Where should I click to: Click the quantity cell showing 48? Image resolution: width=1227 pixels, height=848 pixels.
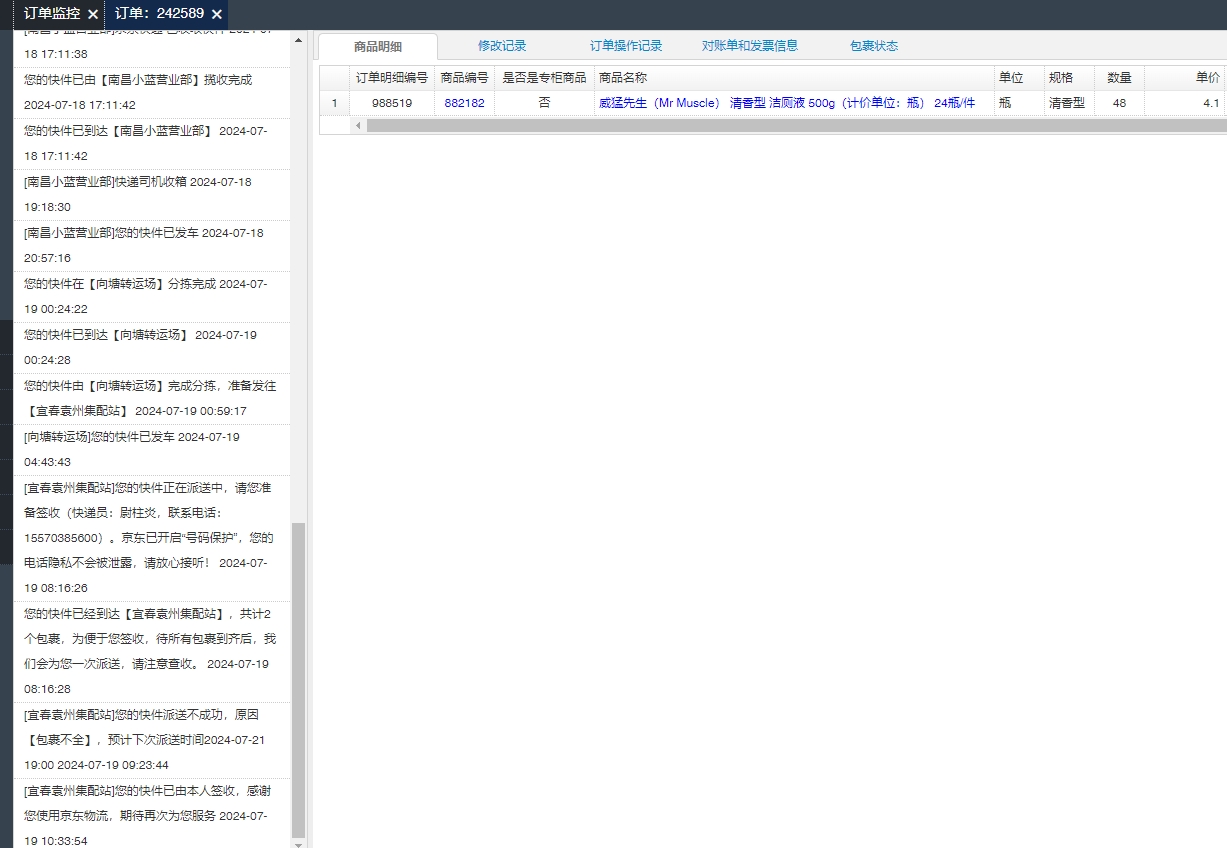coord(1119,103)
